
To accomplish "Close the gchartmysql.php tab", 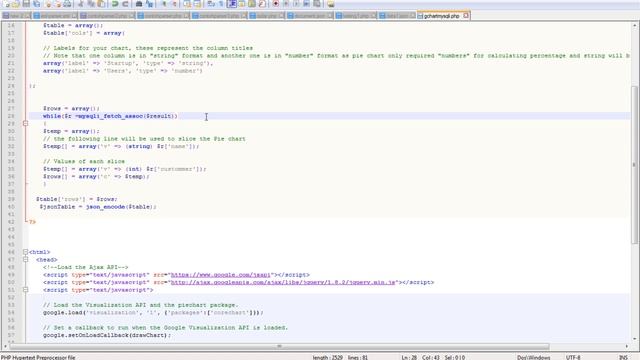I will coord(466,16).
